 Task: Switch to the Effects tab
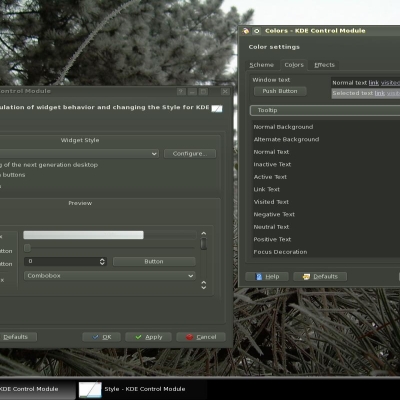(324, 65)
